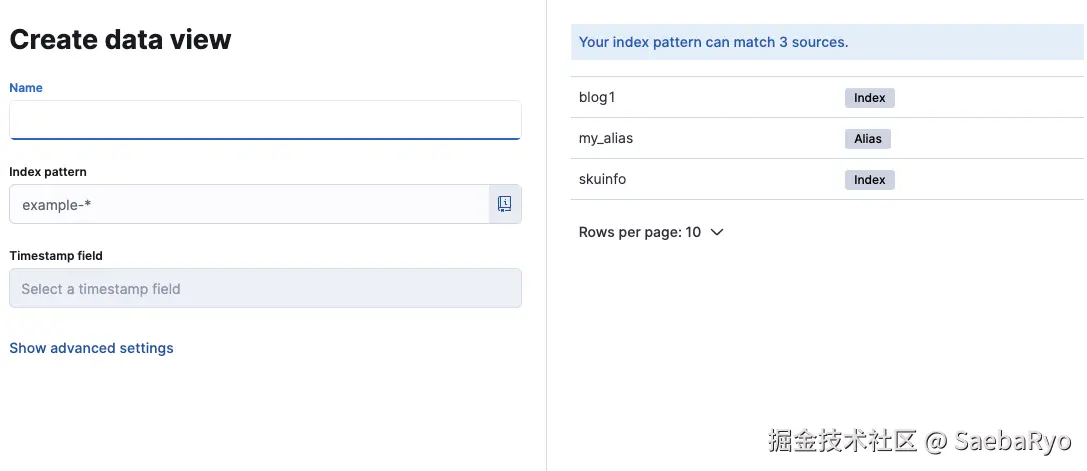Open the Timestamp field selector
1087x471 pixels.
click(x=265, y=289)
